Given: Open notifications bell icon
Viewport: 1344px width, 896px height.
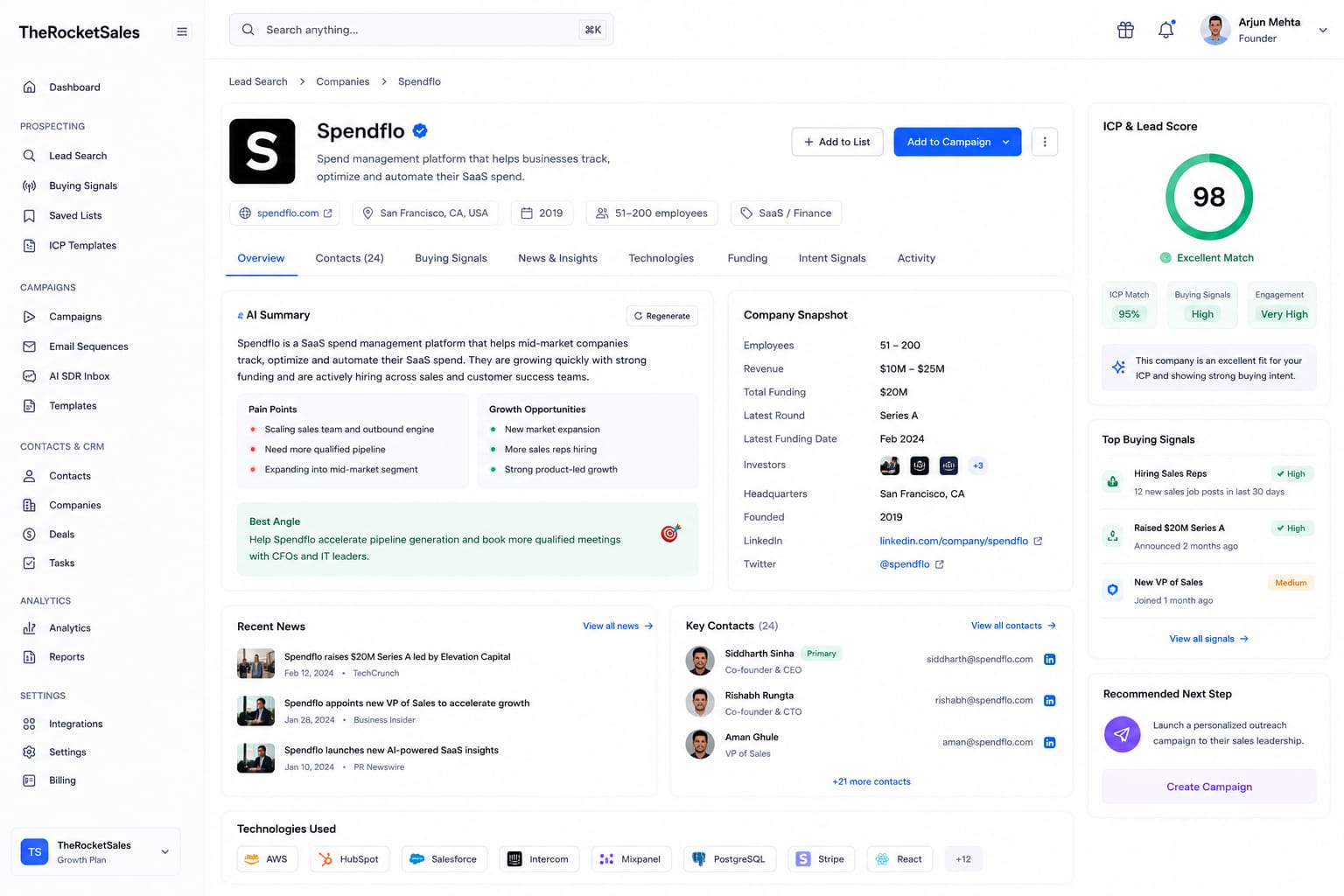Looking at the screenshot, I should [1166, 30].
